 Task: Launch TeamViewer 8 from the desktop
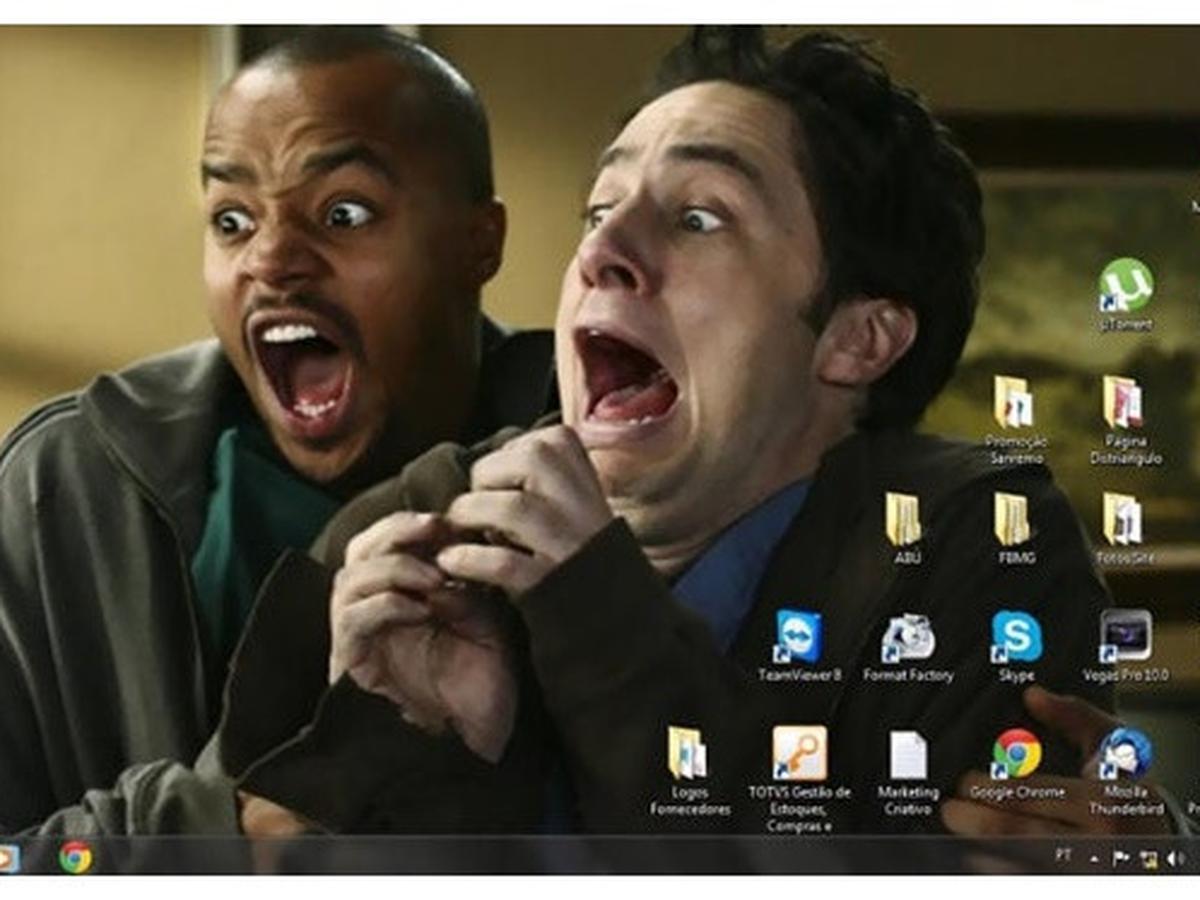799,647
